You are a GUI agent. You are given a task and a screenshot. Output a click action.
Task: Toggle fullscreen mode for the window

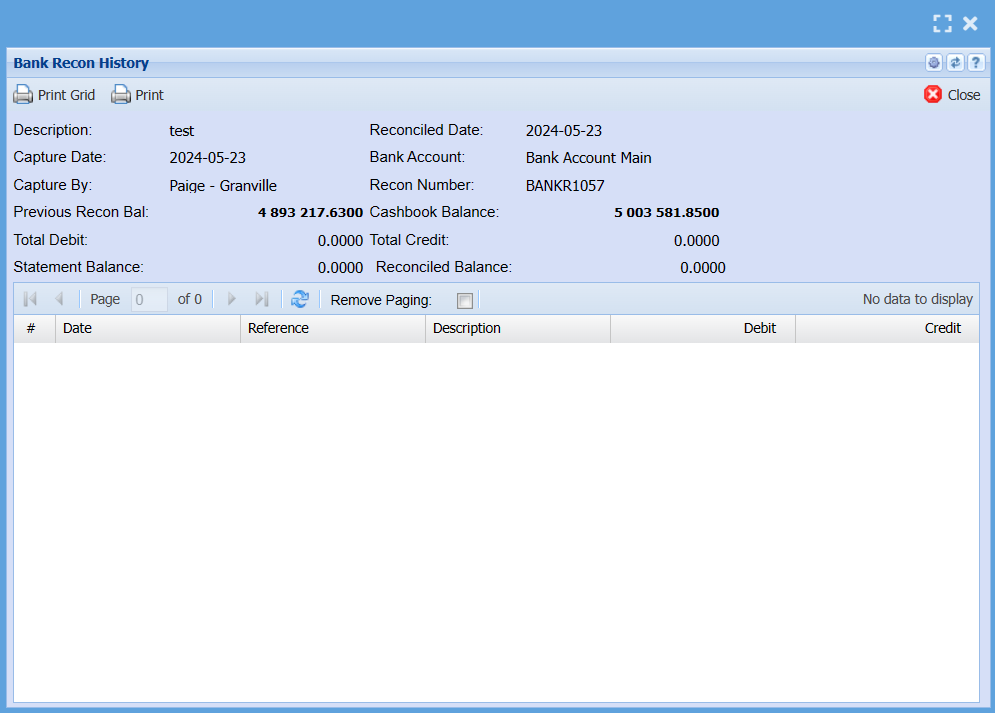942,23
